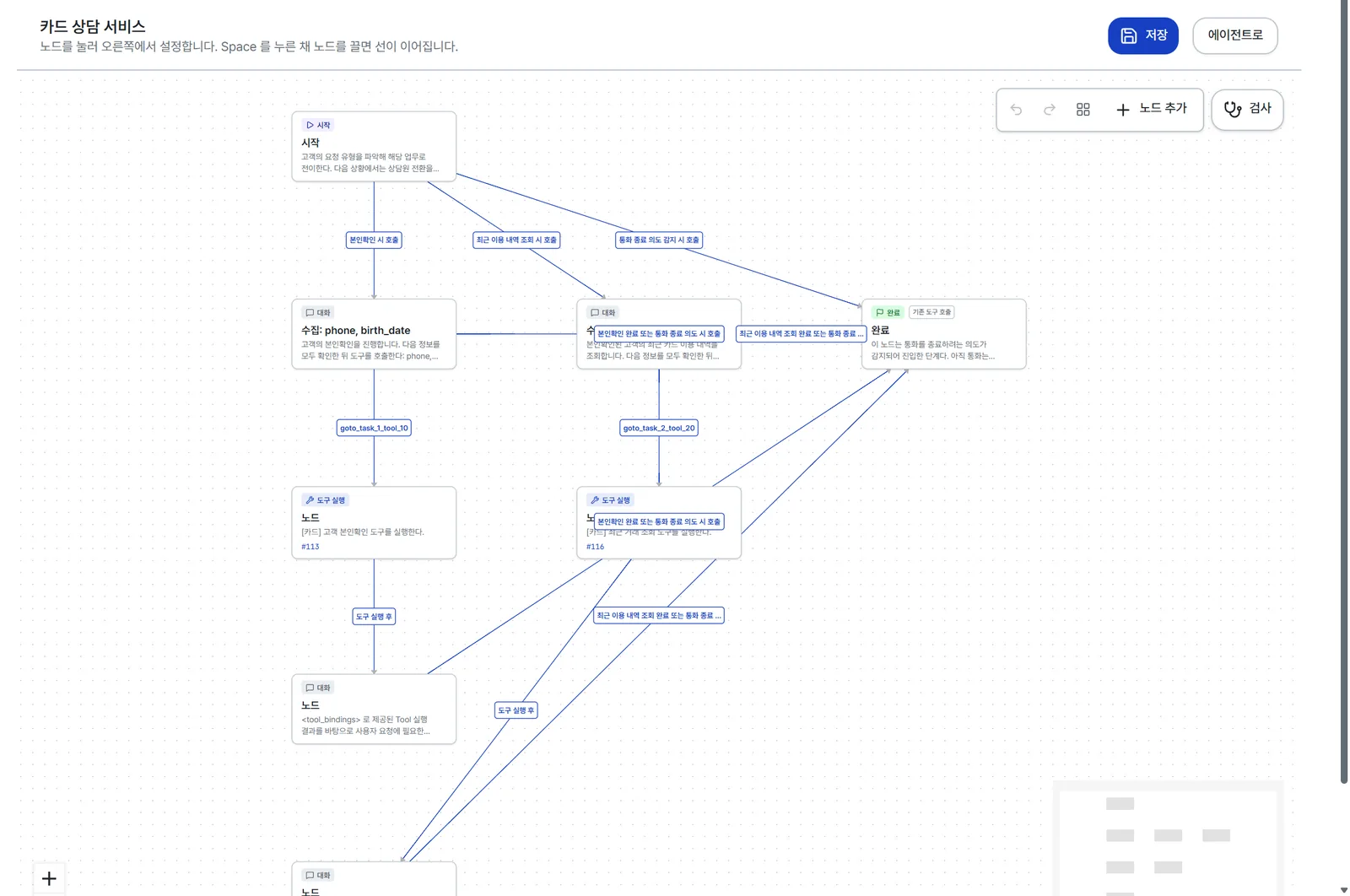The width and height of the screenshot is (1350, 896).
Task: Click the goto_task_2_tool_20 edge label
Action: (x=659, y=428)
